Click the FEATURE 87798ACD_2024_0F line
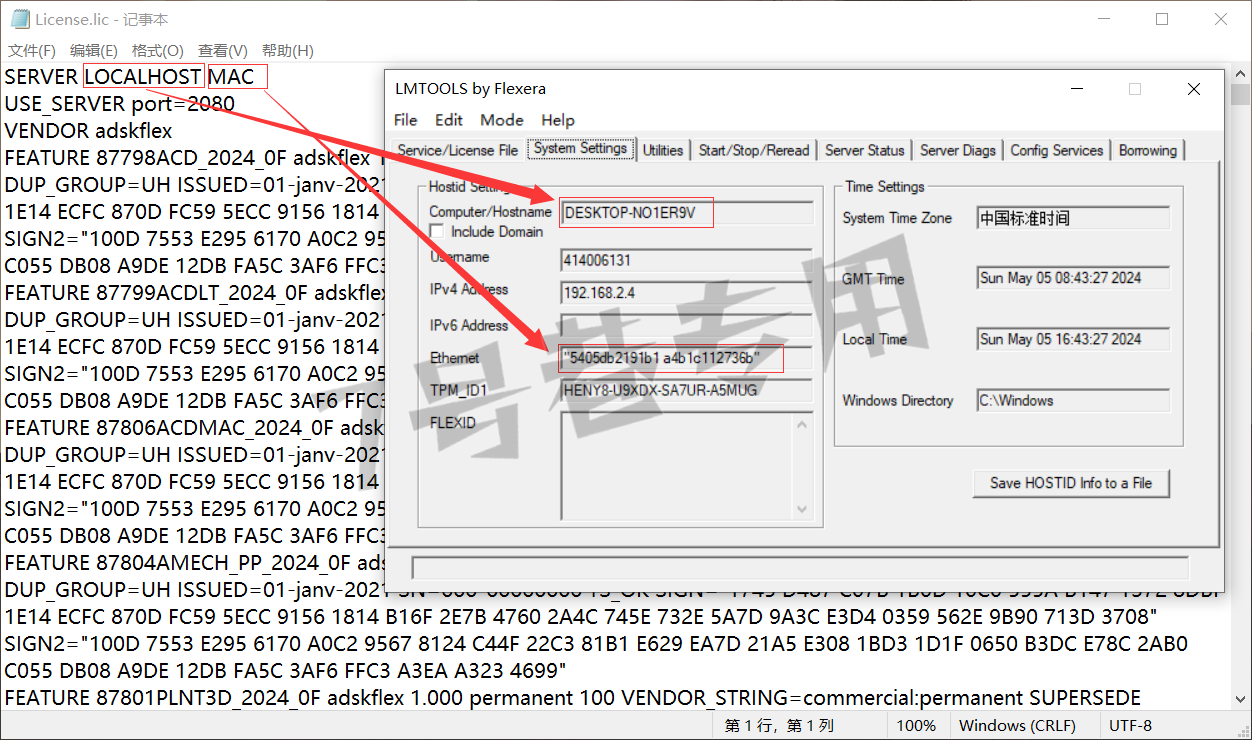Viewport: 1252px width, 740px height. click(195, 157)
